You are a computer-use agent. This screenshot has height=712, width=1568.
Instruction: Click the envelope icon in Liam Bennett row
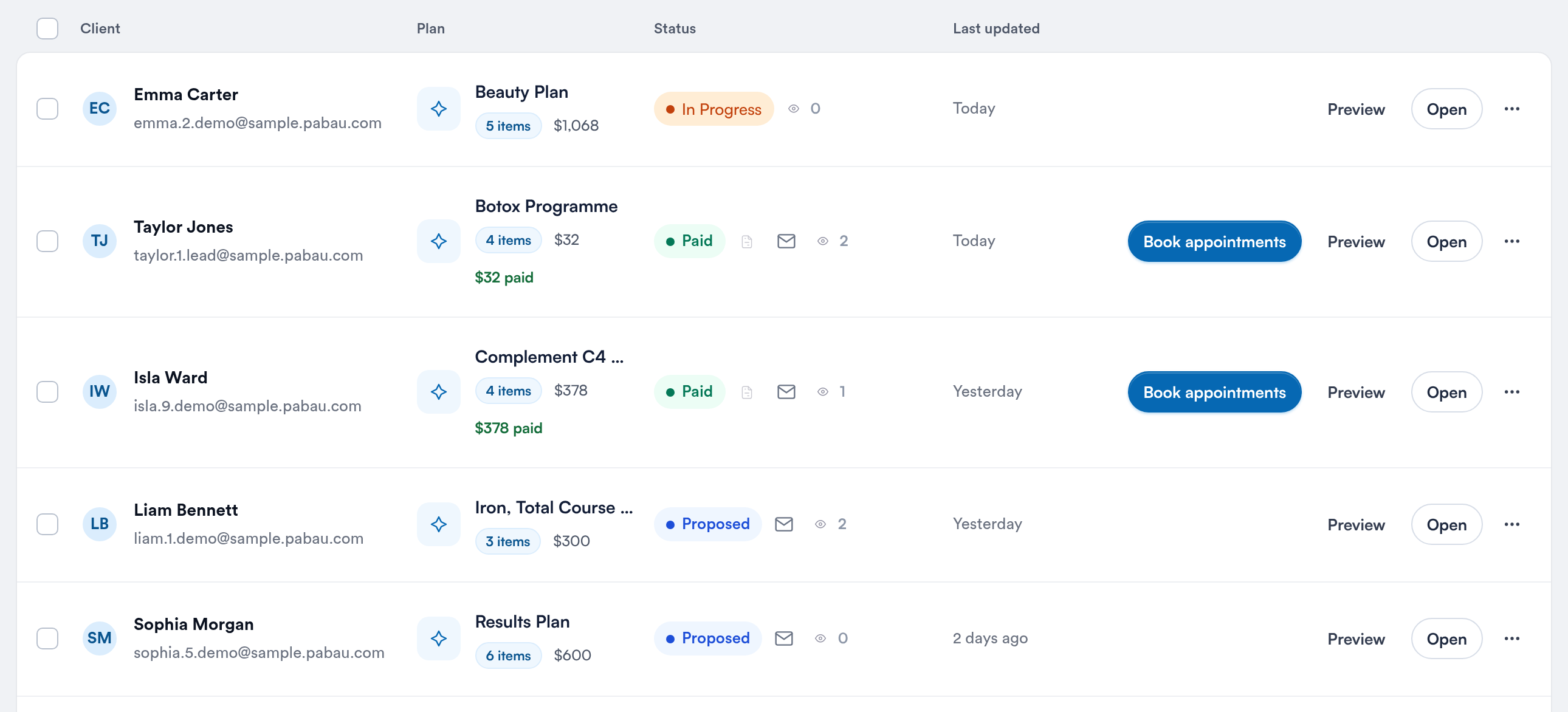coord(784,524)
